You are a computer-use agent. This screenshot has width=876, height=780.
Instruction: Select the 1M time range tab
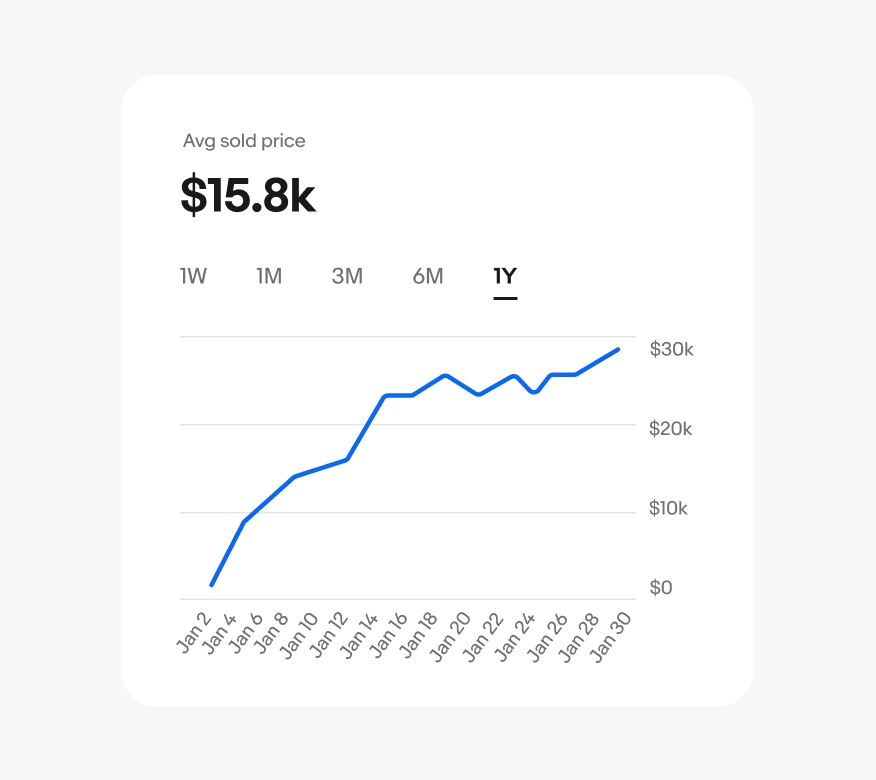pyautogui.click(x=269, y=276)
